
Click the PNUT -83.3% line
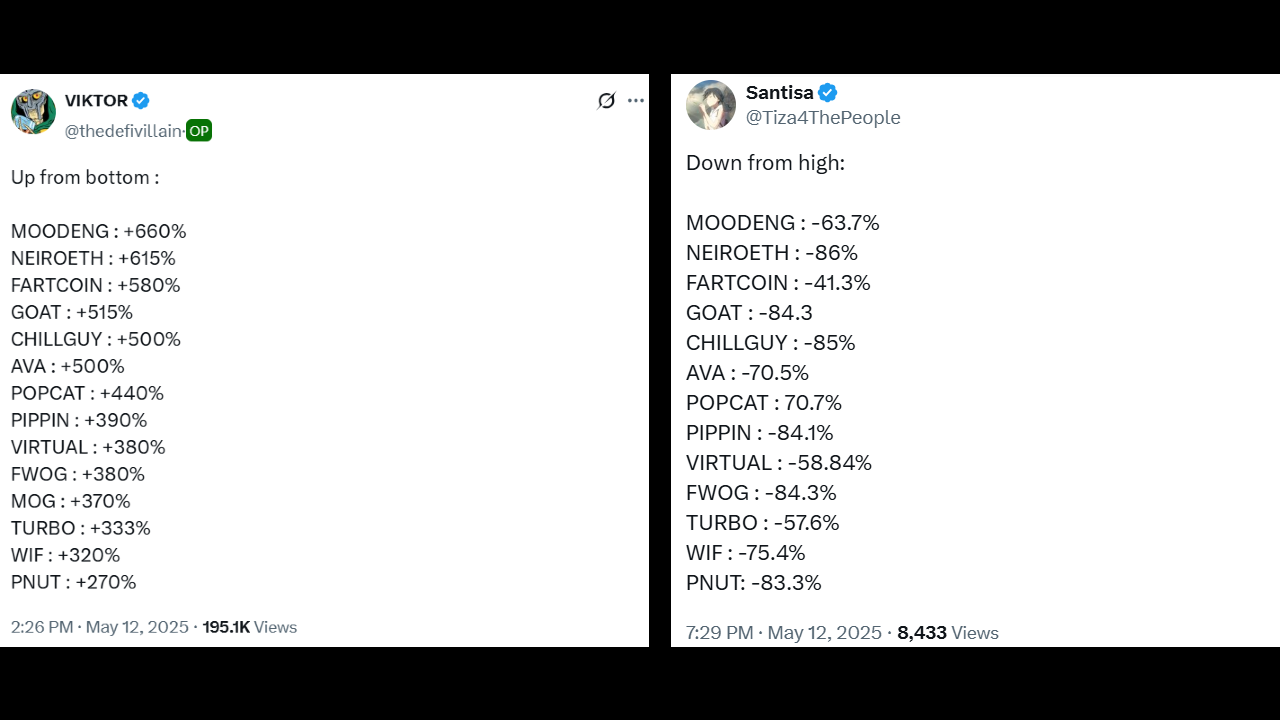coord(753,583)
